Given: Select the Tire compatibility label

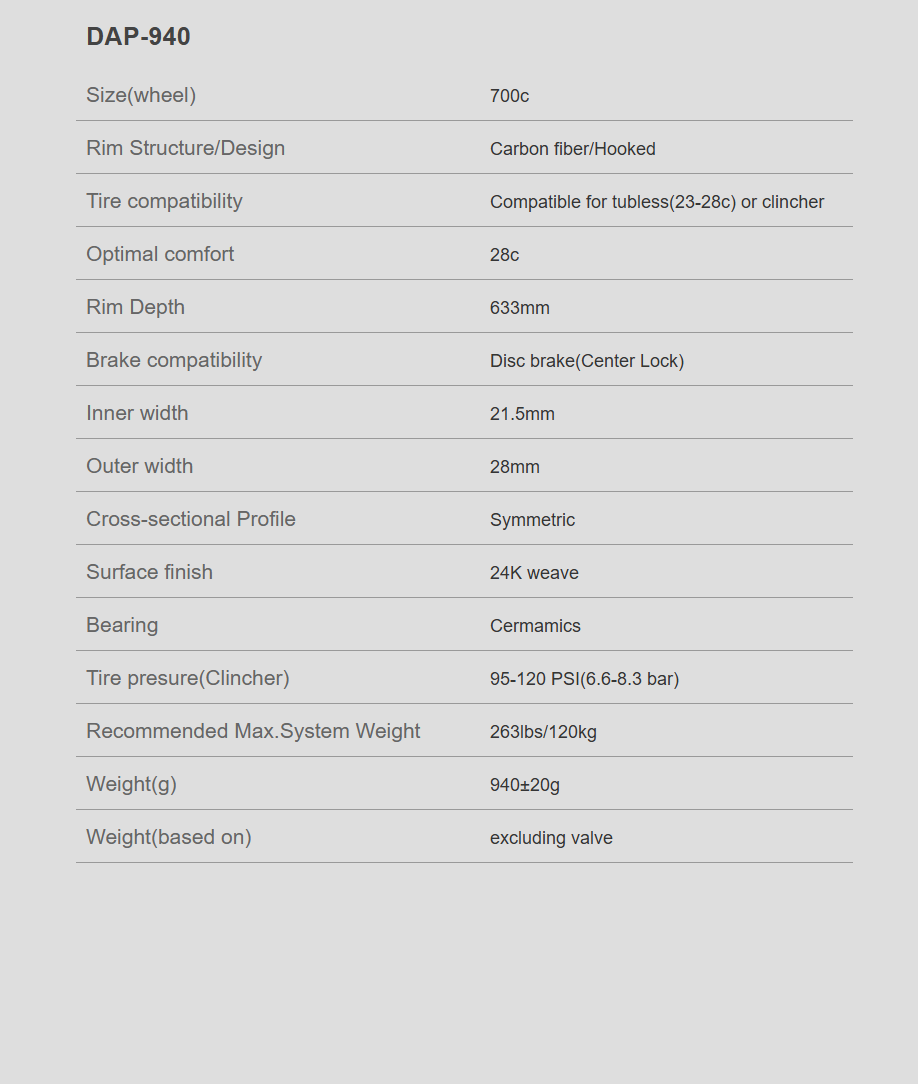Looking at the screenshot, I should click(165, 201).
